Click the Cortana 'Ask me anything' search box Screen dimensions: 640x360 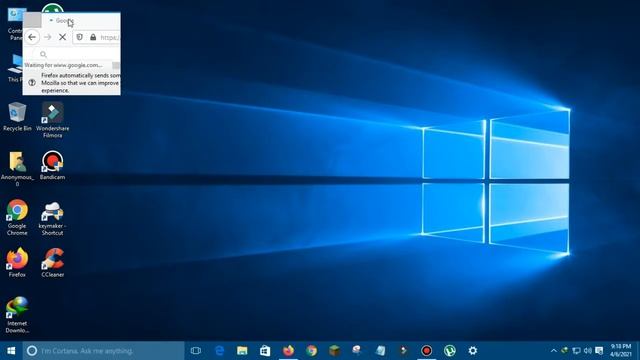(x=103, y=351)
